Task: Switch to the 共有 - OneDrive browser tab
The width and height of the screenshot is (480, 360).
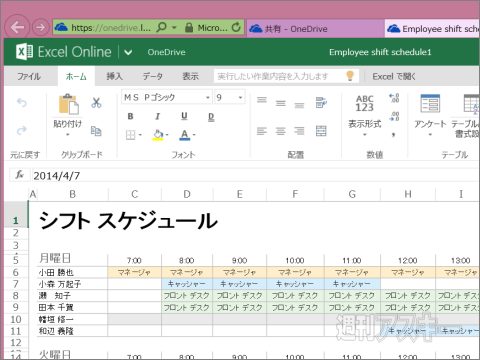Action: click(315, 29)
